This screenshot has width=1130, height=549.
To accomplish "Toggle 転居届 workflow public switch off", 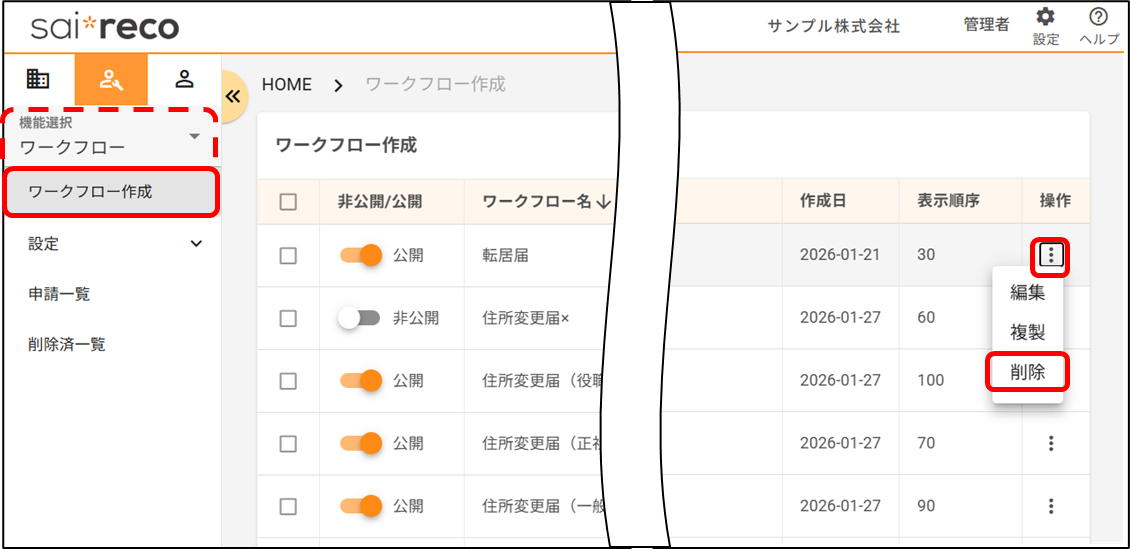I will (x=361, y=255).
